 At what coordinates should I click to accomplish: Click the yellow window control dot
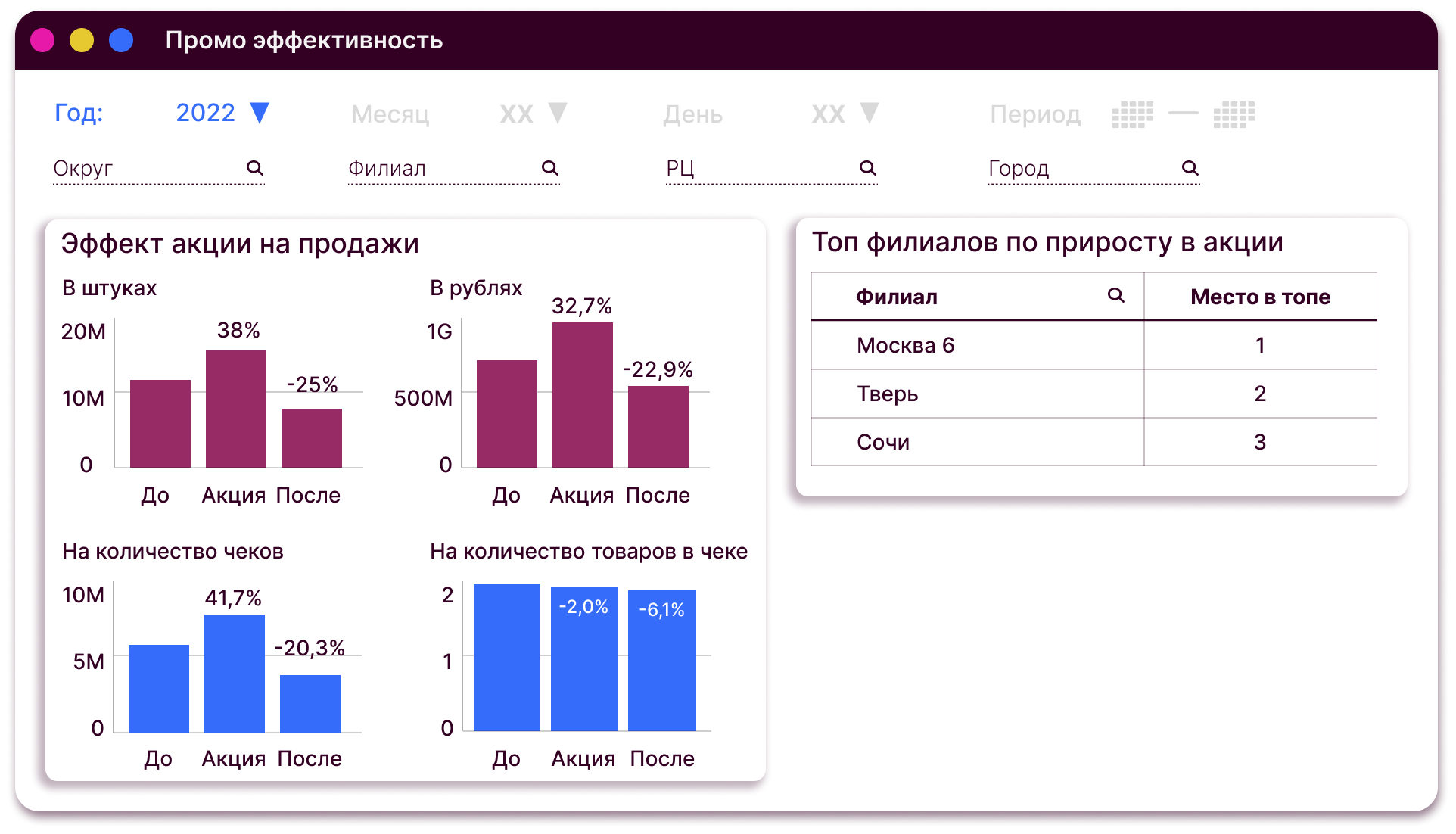(82, 40)
